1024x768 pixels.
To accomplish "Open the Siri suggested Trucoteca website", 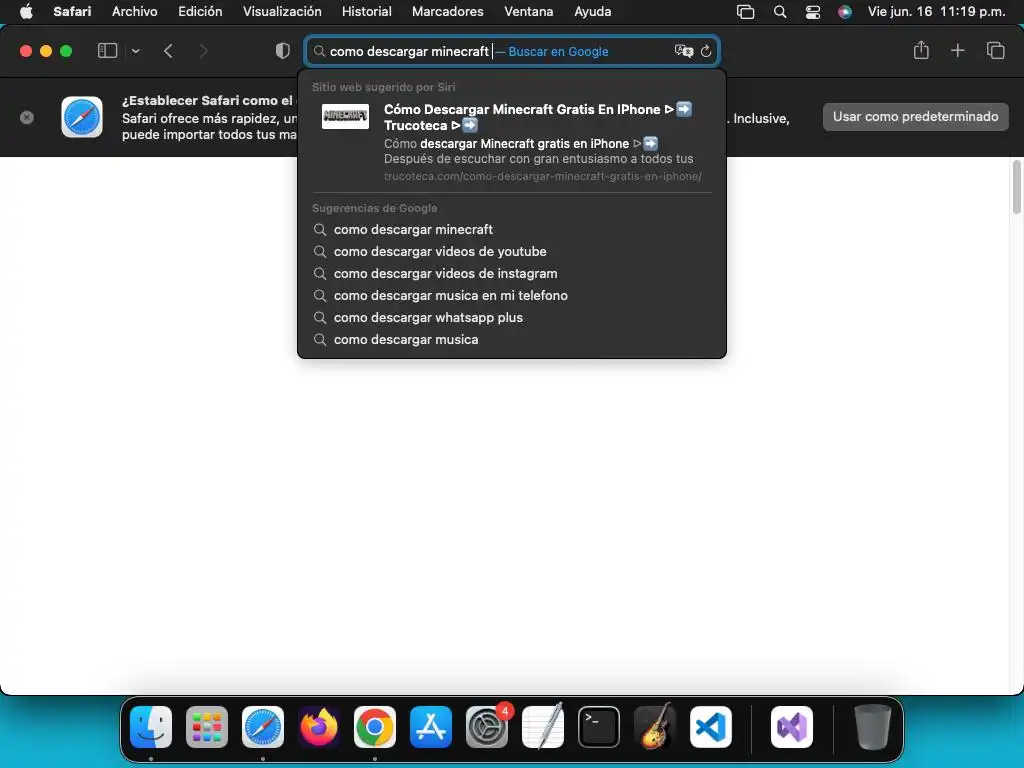I will [512, 142].
